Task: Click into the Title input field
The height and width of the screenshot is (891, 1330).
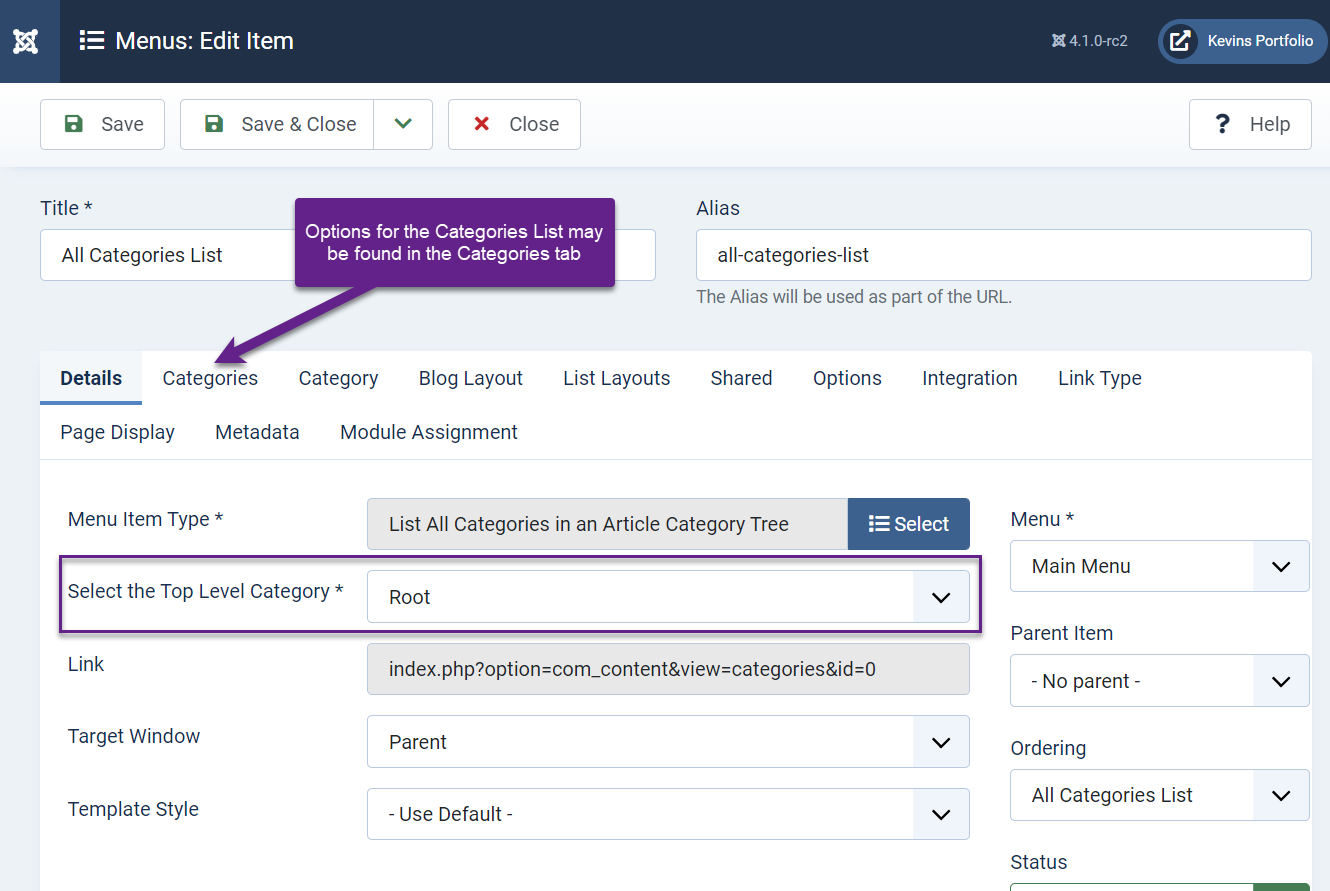Action: (348, 255)
